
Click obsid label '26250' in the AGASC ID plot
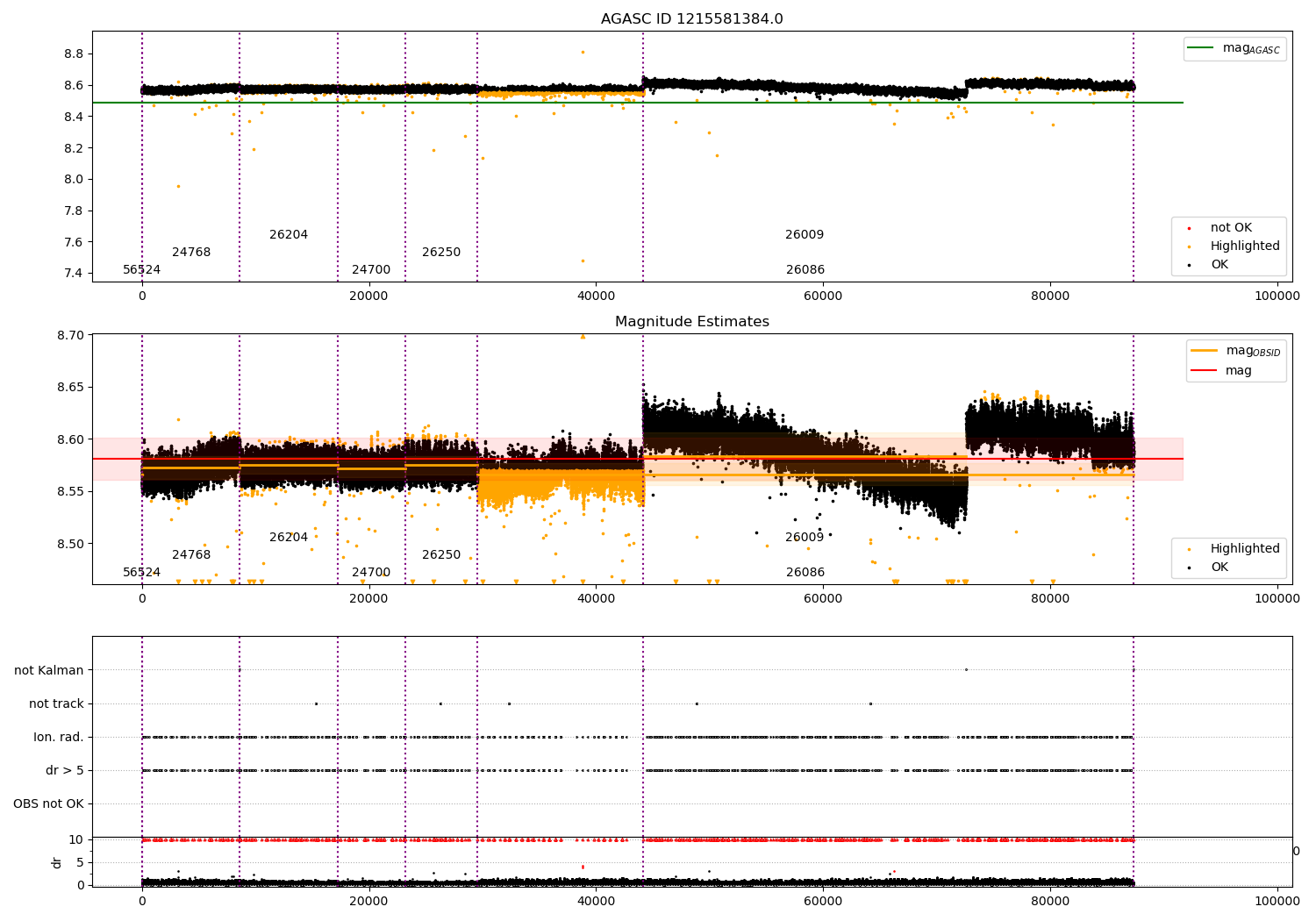(441, 253)
